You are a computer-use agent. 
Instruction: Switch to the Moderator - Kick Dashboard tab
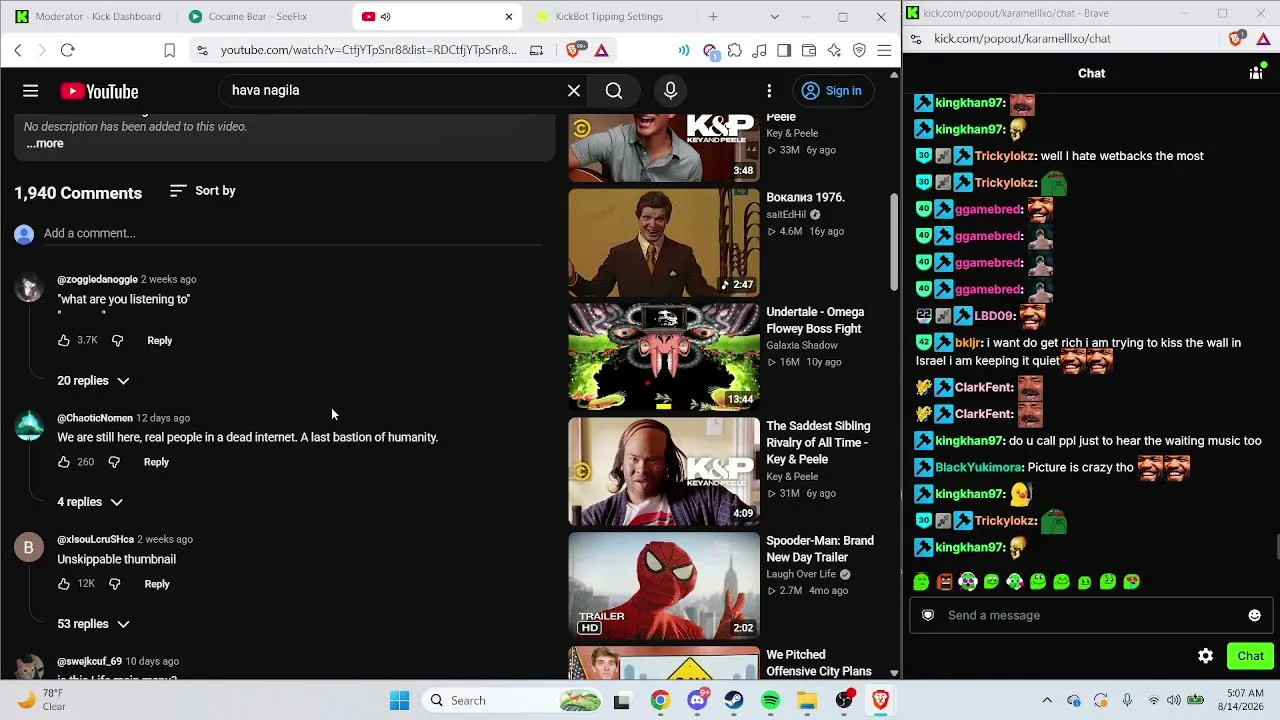coord(88,16)
